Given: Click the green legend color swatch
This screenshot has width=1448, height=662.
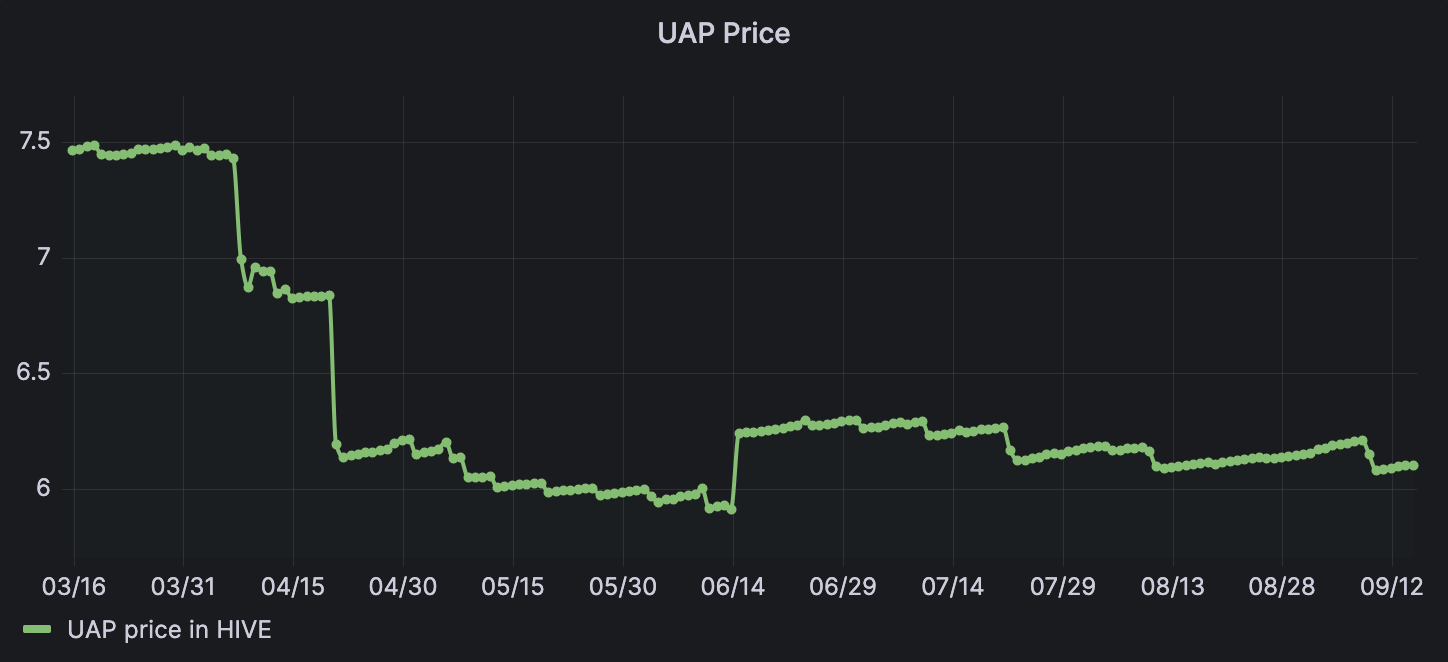Looking at the screenshot, I should point(38,629).
